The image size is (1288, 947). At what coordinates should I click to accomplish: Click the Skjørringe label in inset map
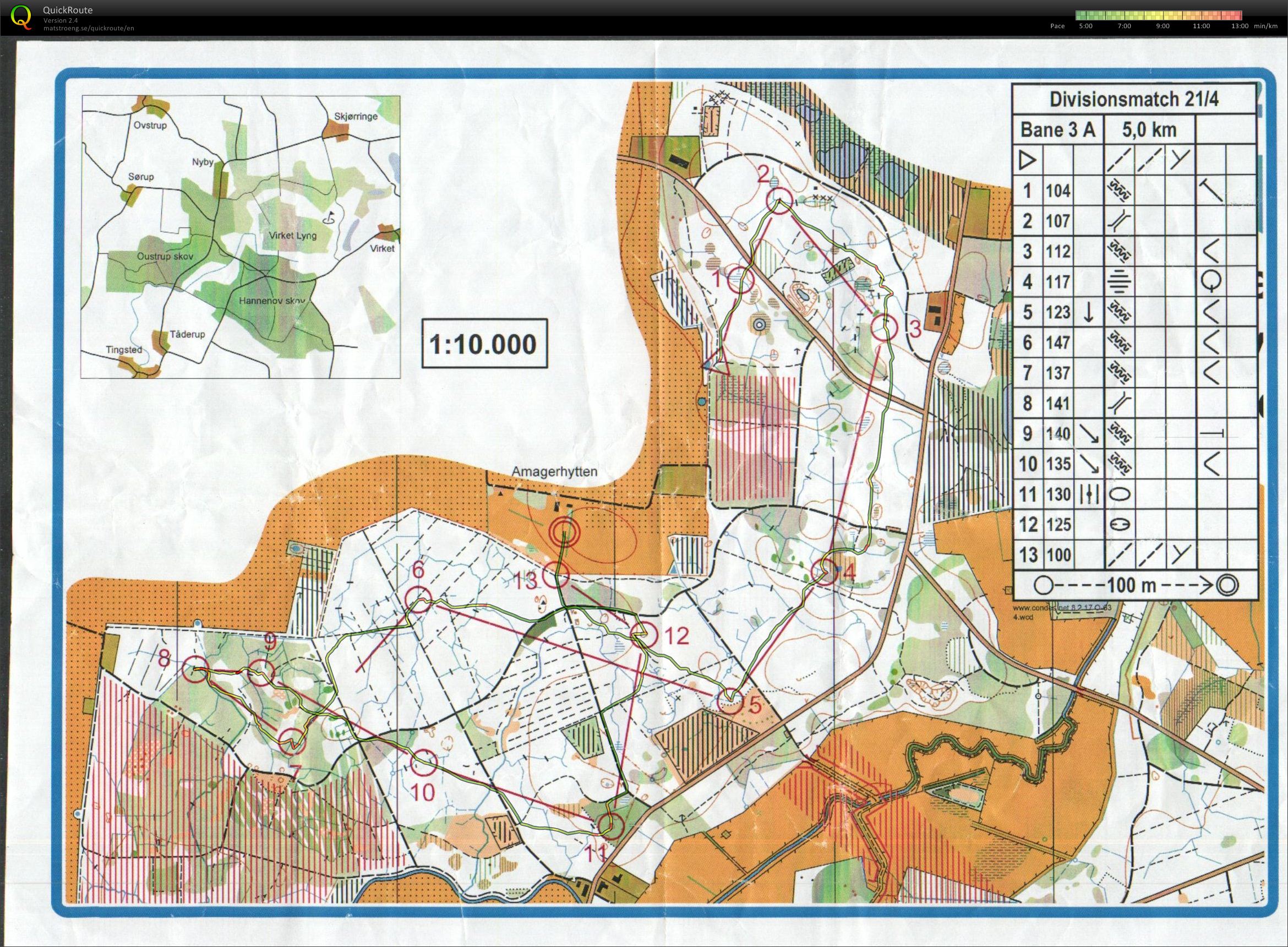[x=356, y=116]
